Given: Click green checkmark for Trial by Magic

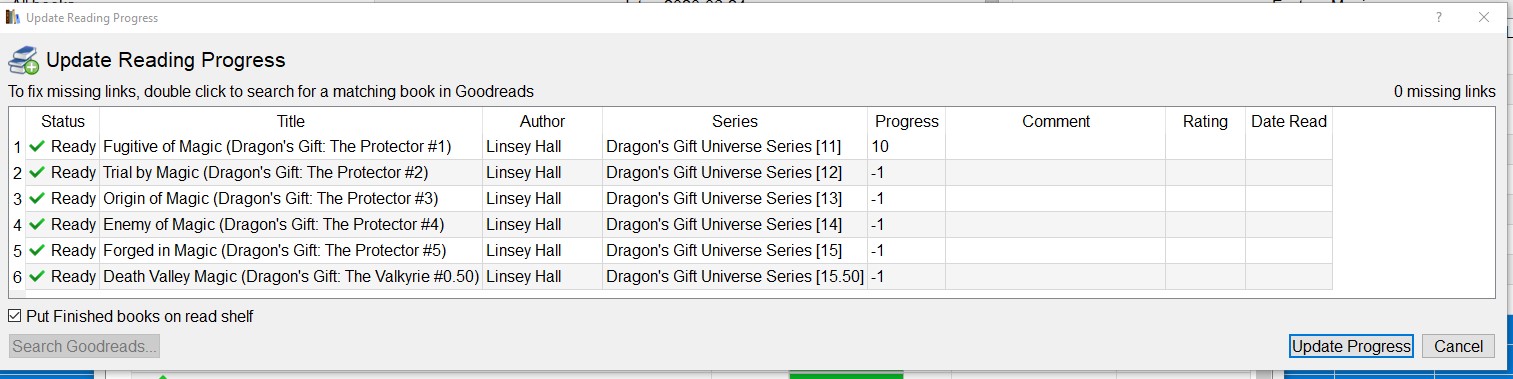Looking at the screenshot, I should [38, 173].
